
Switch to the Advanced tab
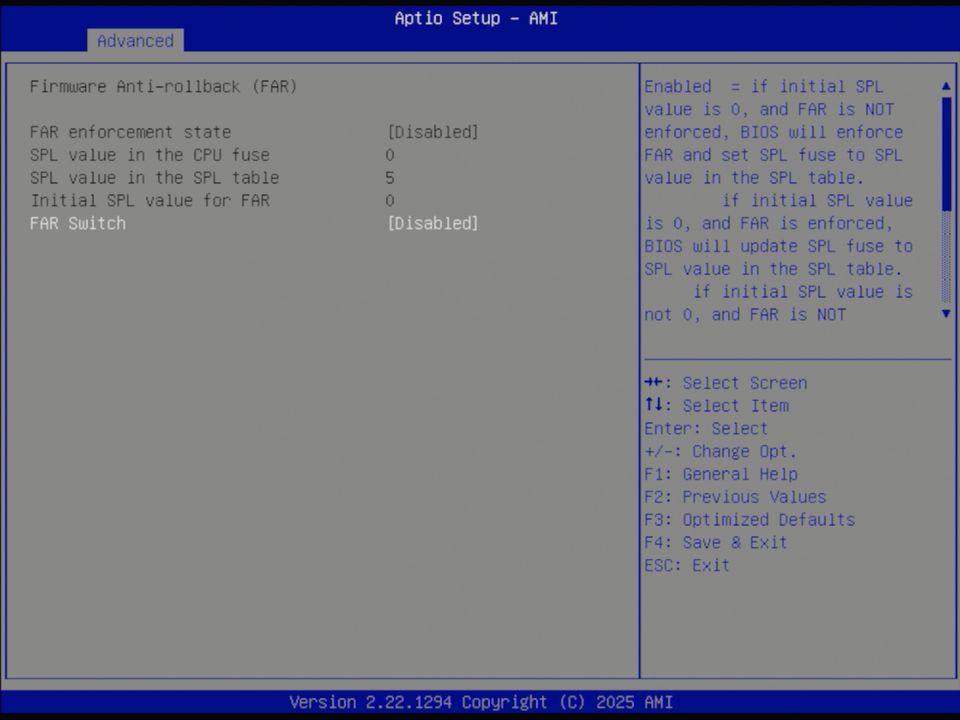click(x=135, y=41)
